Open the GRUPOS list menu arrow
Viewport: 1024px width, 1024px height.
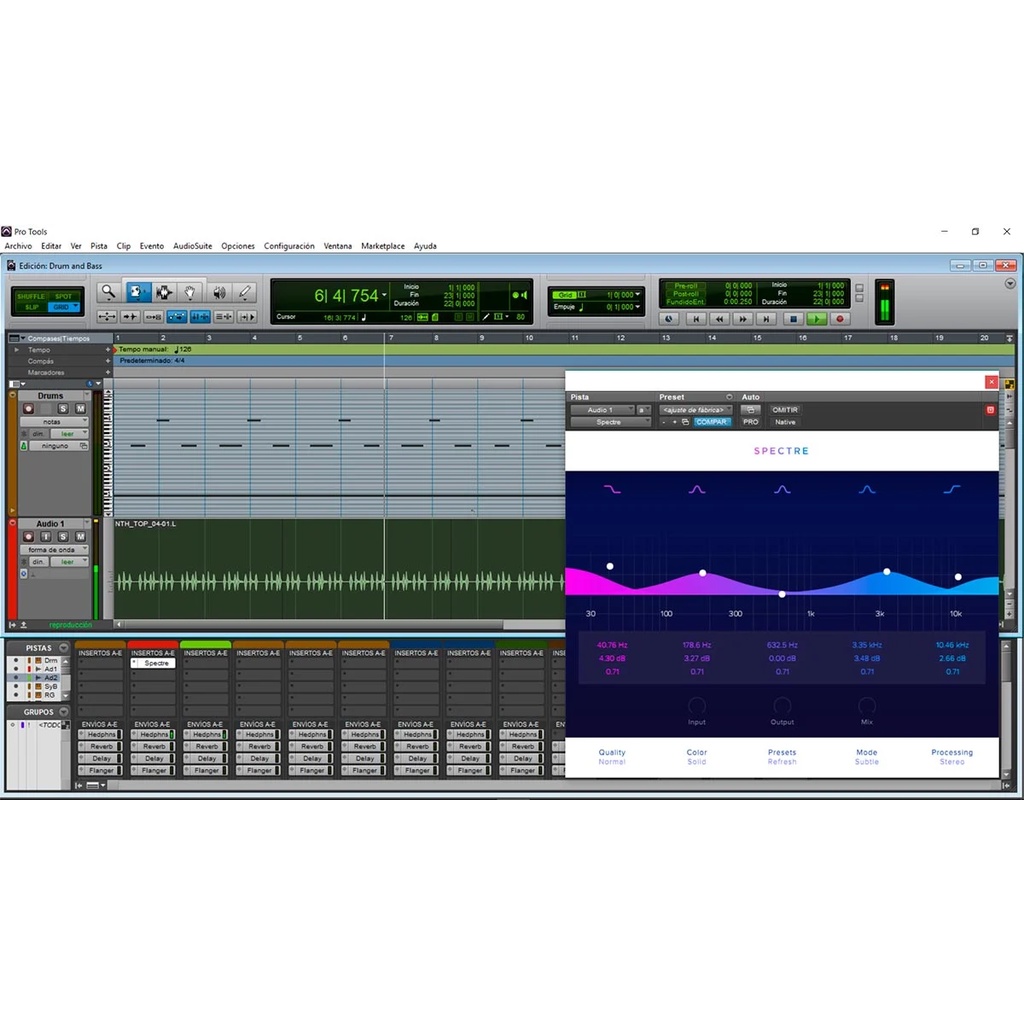point(63,712)
